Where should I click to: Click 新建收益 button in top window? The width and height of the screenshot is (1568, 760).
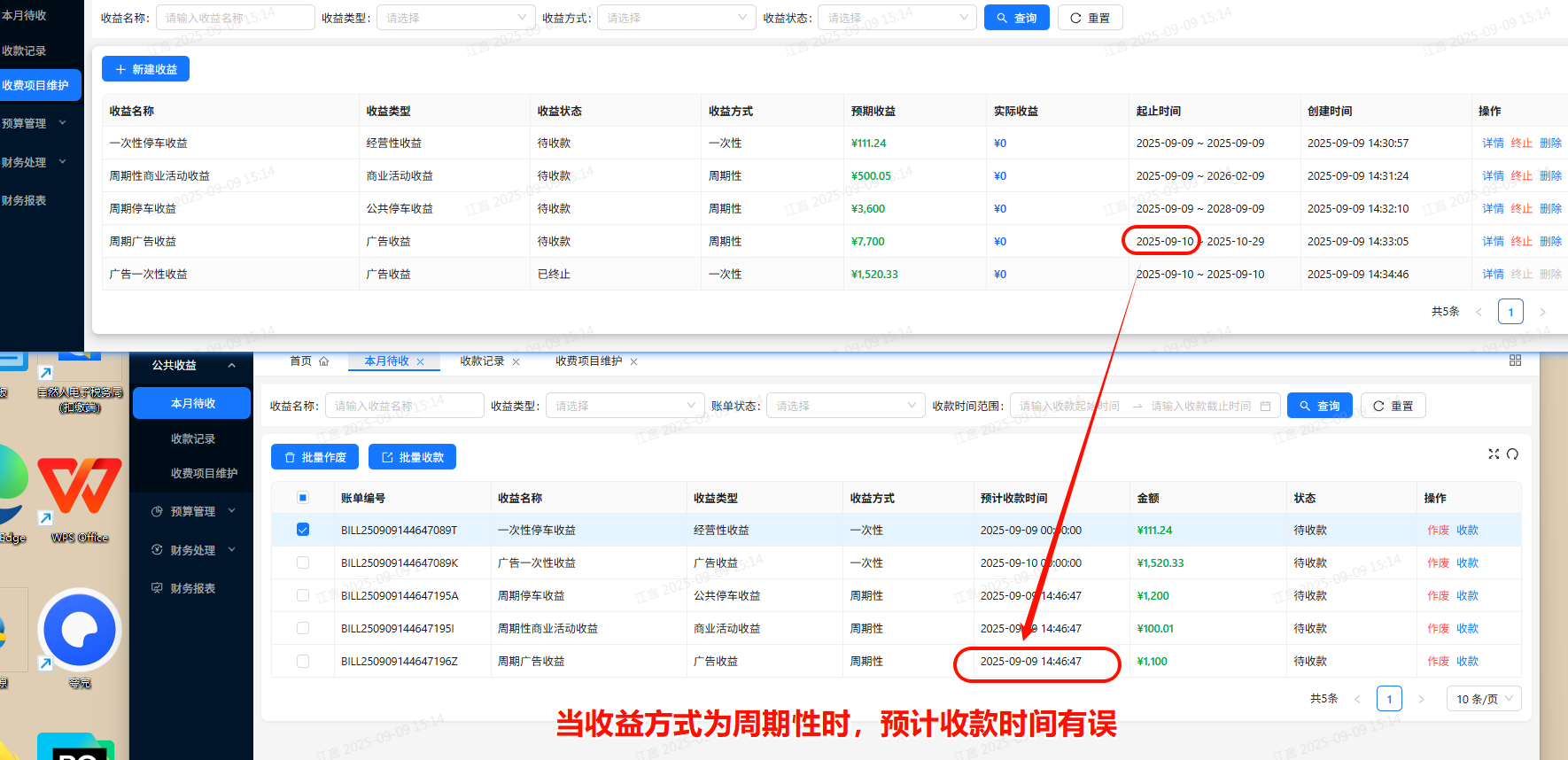click(145, 69)
